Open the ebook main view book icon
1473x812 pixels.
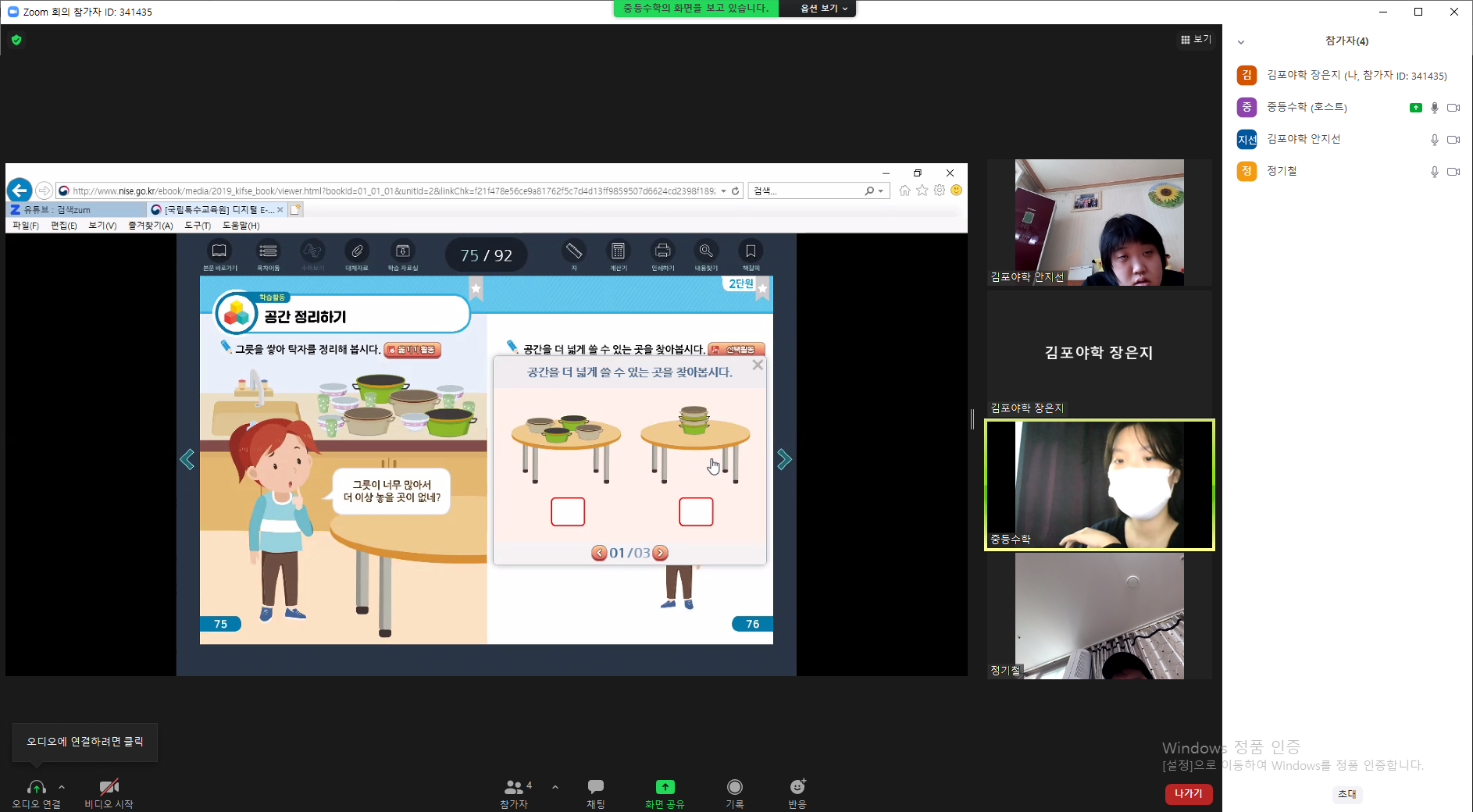click(x=219, y=251)
